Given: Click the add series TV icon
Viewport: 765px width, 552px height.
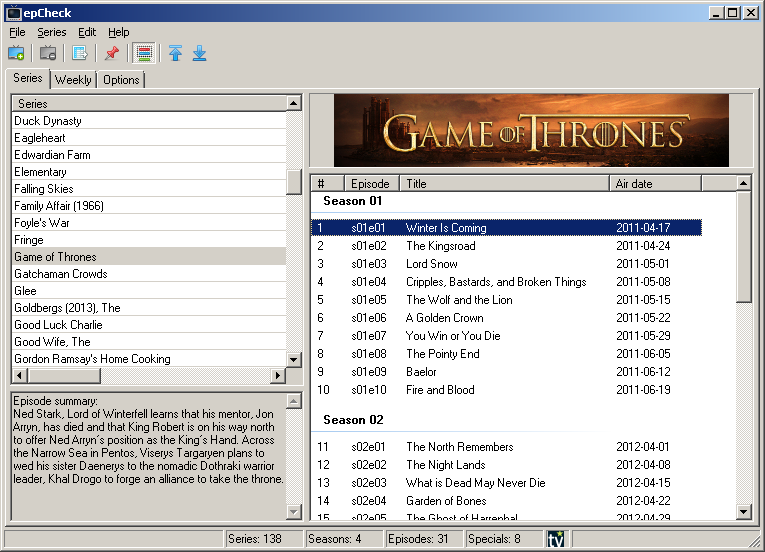Looking at the screenshot, I should (x=17, y=53).
